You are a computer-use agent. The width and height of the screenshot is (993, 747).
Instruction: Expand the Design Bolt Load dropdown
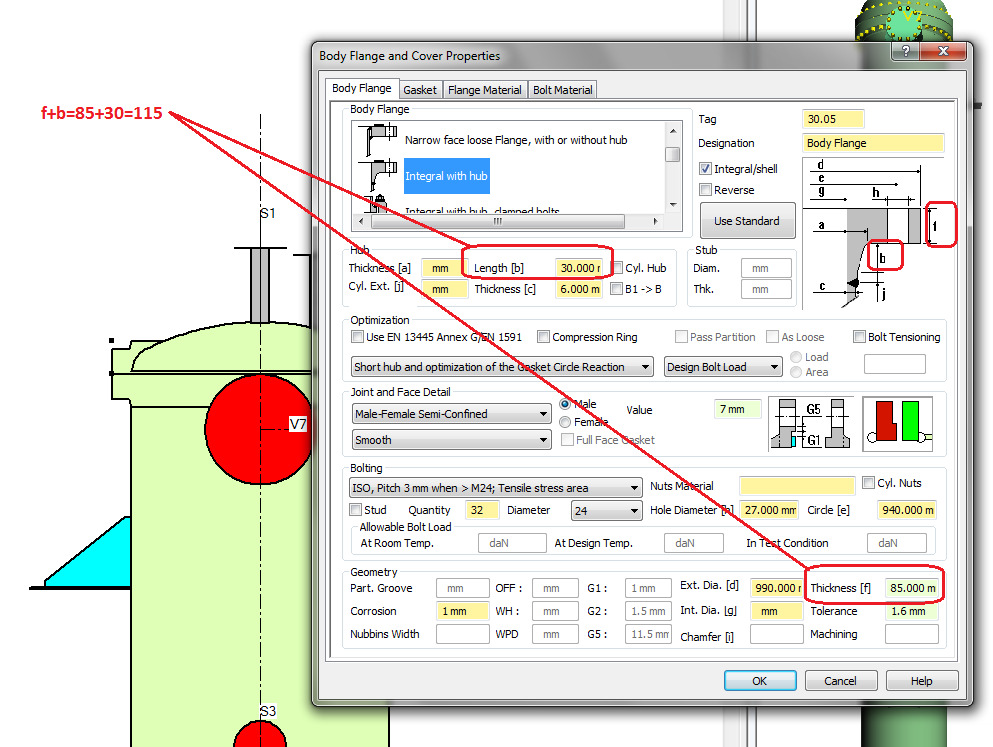click(722, 367)
